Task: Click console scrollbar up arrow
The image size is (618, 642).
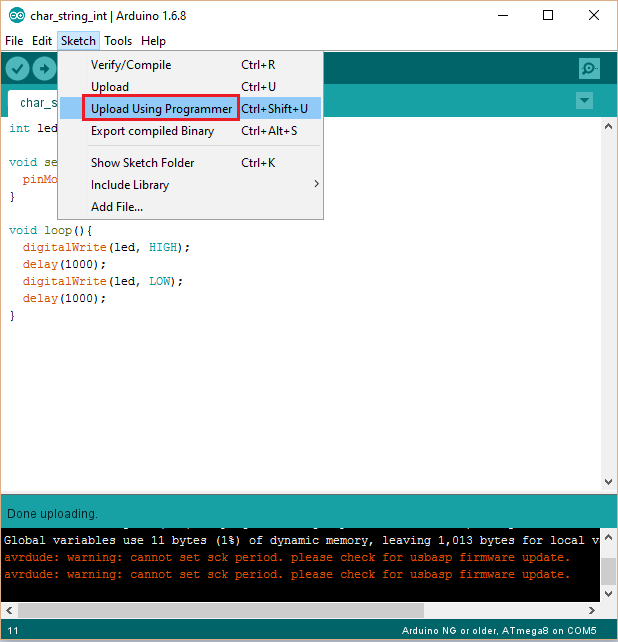Action: tap(609, 537)
